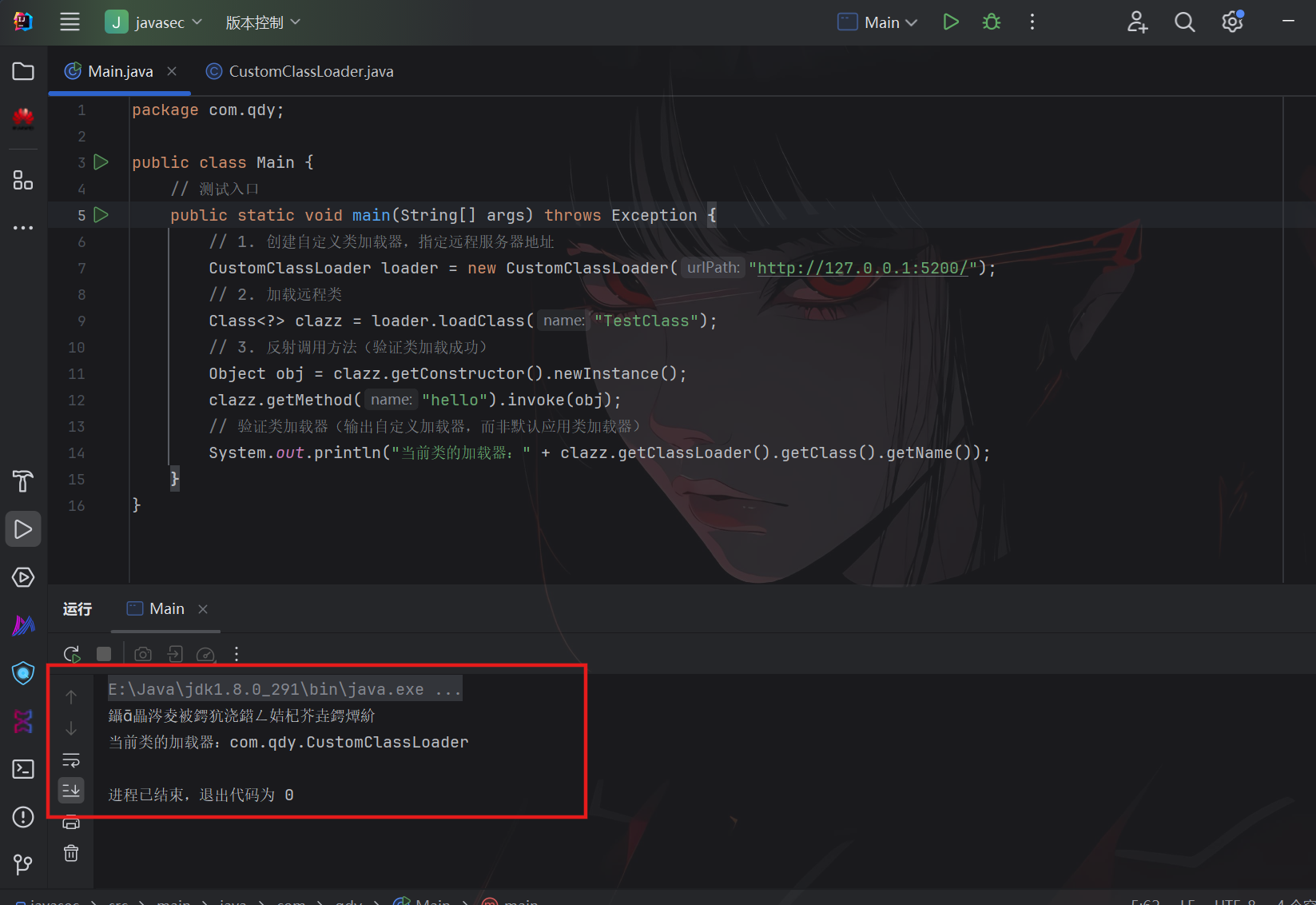The width and height of the screenshot is (1316, 905).
Task: Toggle soft-wrap for console output
Action: pyautogui.click(x=71, y=759)
